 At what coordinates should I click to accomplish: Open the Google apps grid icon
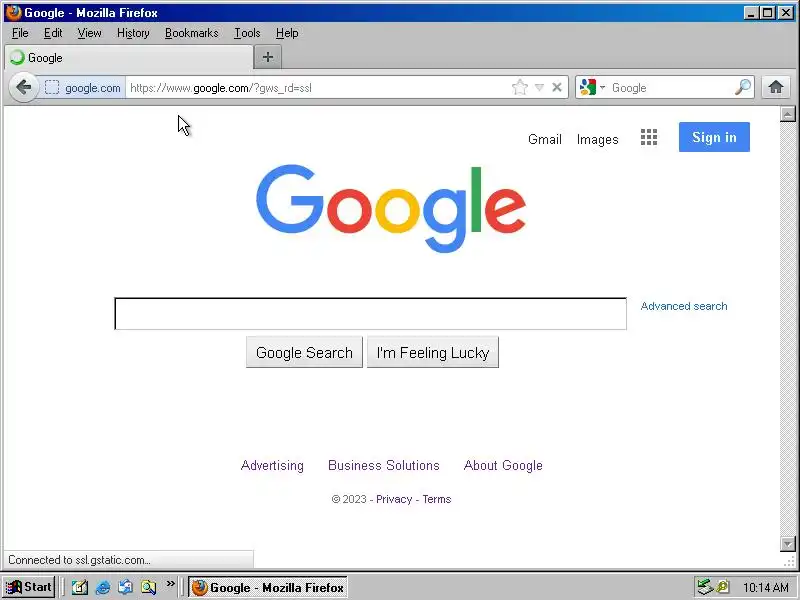pos(649,137)
